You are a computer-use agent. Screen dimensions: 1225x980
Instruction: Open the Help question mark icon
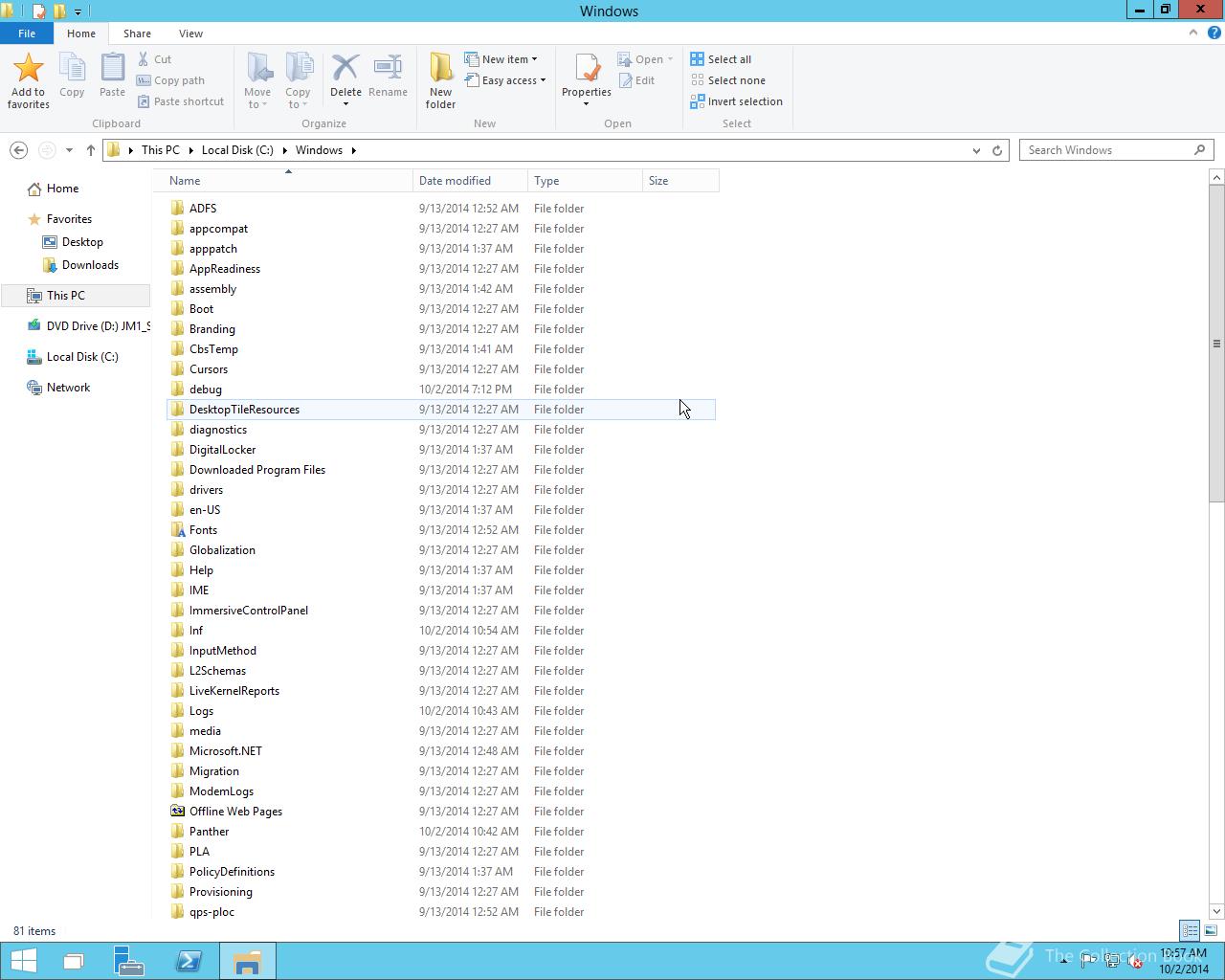click(x=1214, y=33)
